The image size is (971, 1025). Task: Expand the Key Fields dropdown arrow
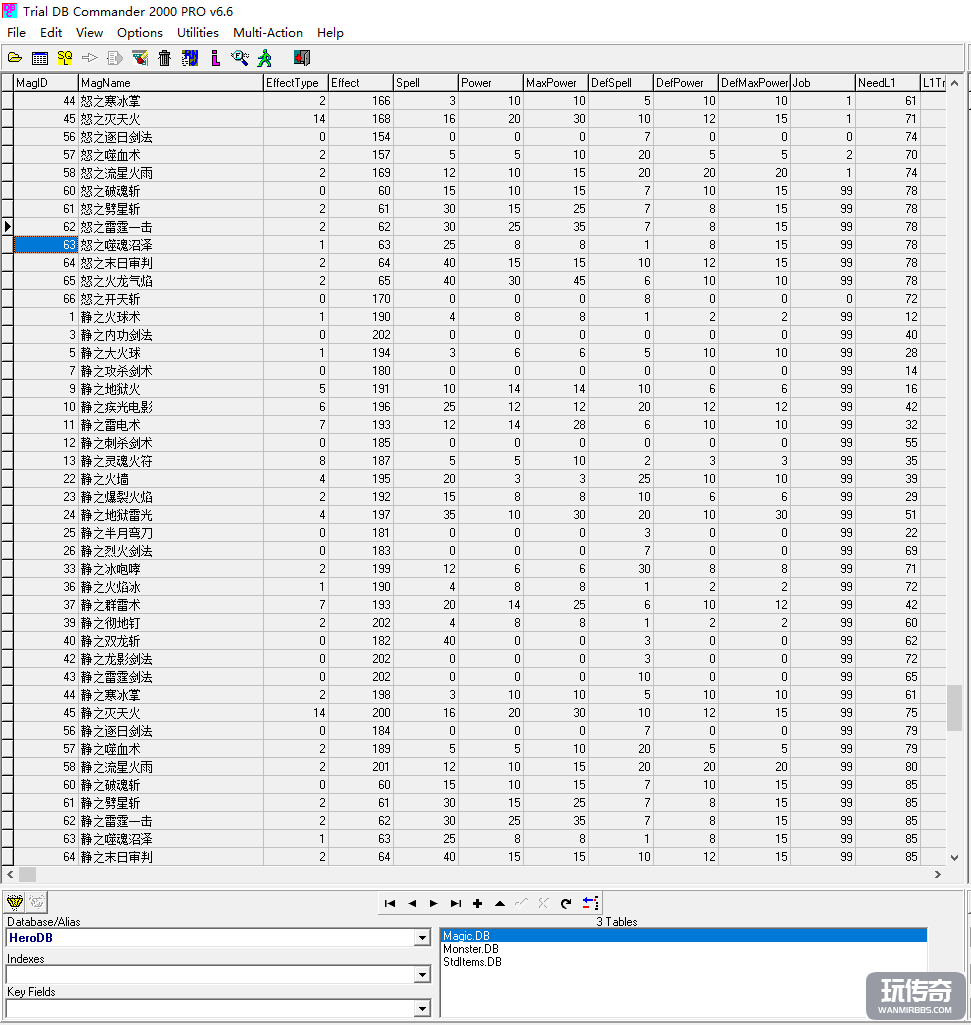422,1009
